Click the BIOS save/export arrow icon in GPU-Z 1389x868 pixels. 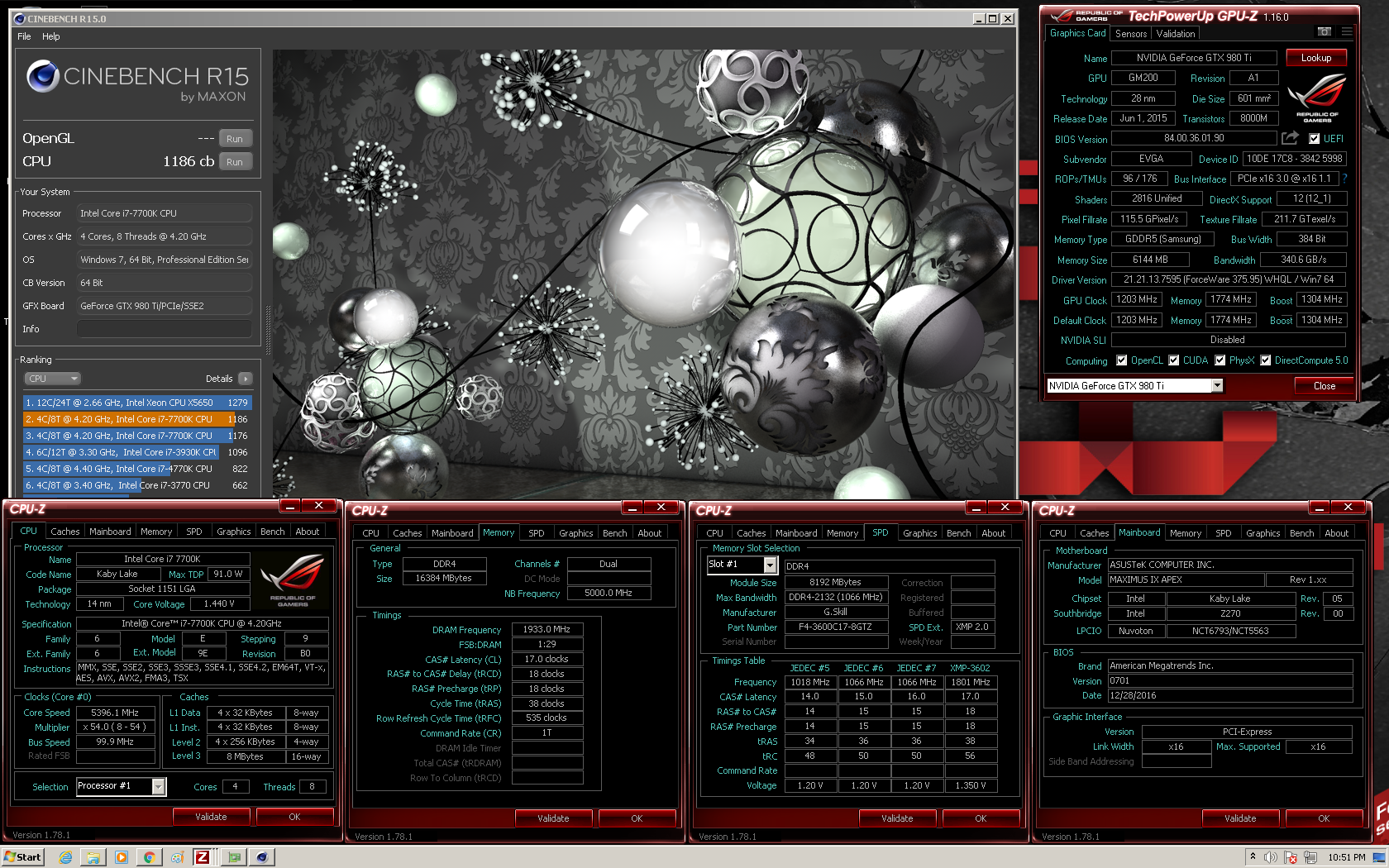1290,138
